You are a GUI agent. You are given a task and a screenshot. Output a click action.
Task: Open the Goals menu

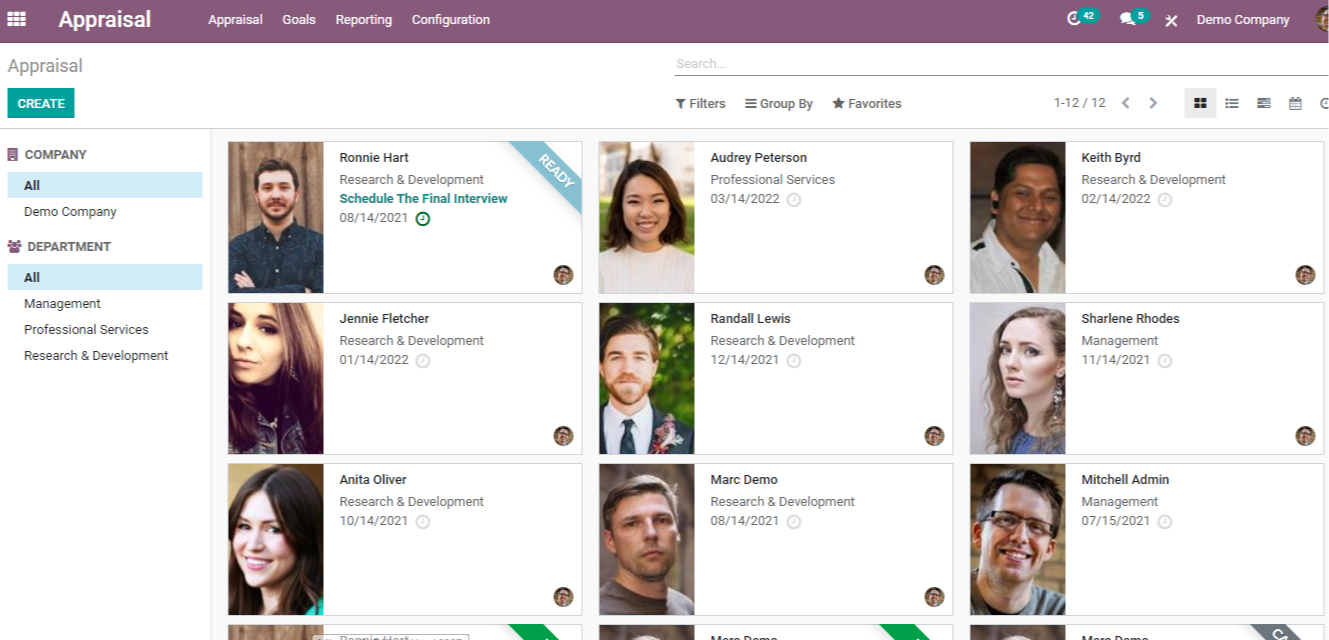pyautogui.click(x=299, y=20)
